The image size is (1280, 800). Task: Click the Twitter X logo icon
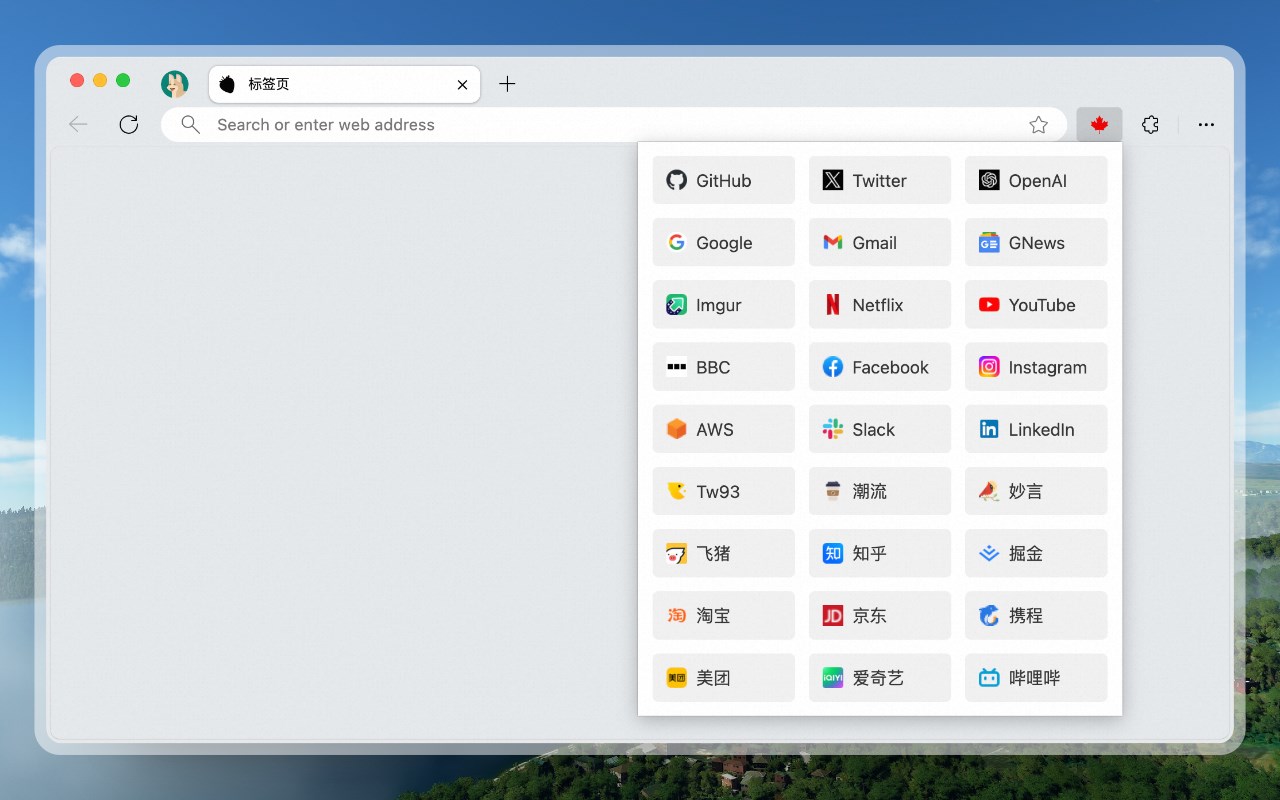point(833,180)
